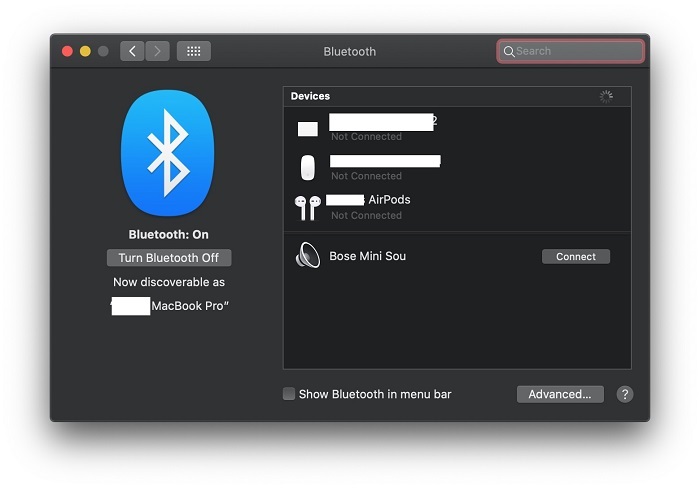The height and width of the screenshot is (488, 700).
Task: Select the AirPods device row
Action: (457, 208)
